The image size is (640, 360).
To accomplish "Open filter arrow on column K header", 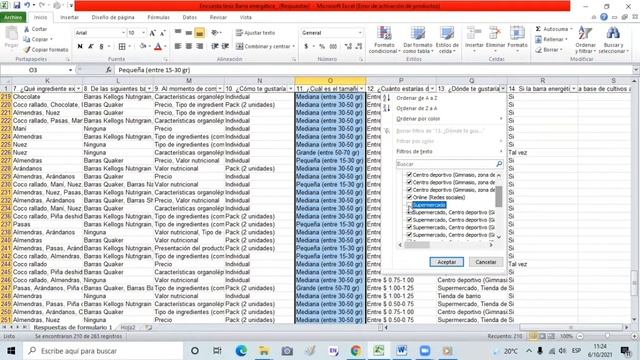I will [x=78, y=89].
